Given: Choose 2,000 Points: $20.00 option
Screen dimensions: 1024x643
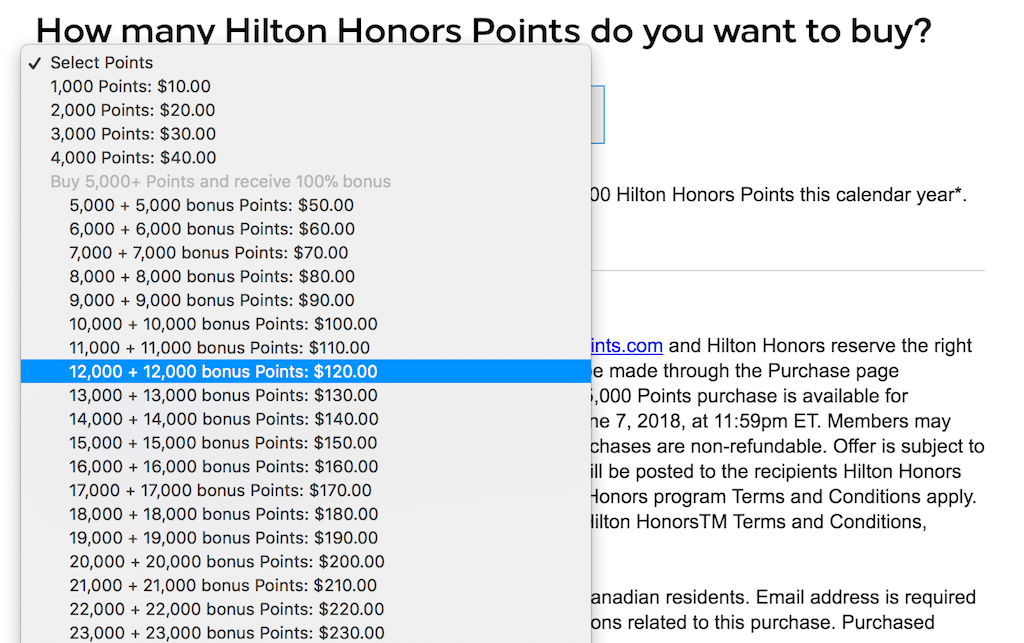Looking at the screenshot, I should point(133,110).
